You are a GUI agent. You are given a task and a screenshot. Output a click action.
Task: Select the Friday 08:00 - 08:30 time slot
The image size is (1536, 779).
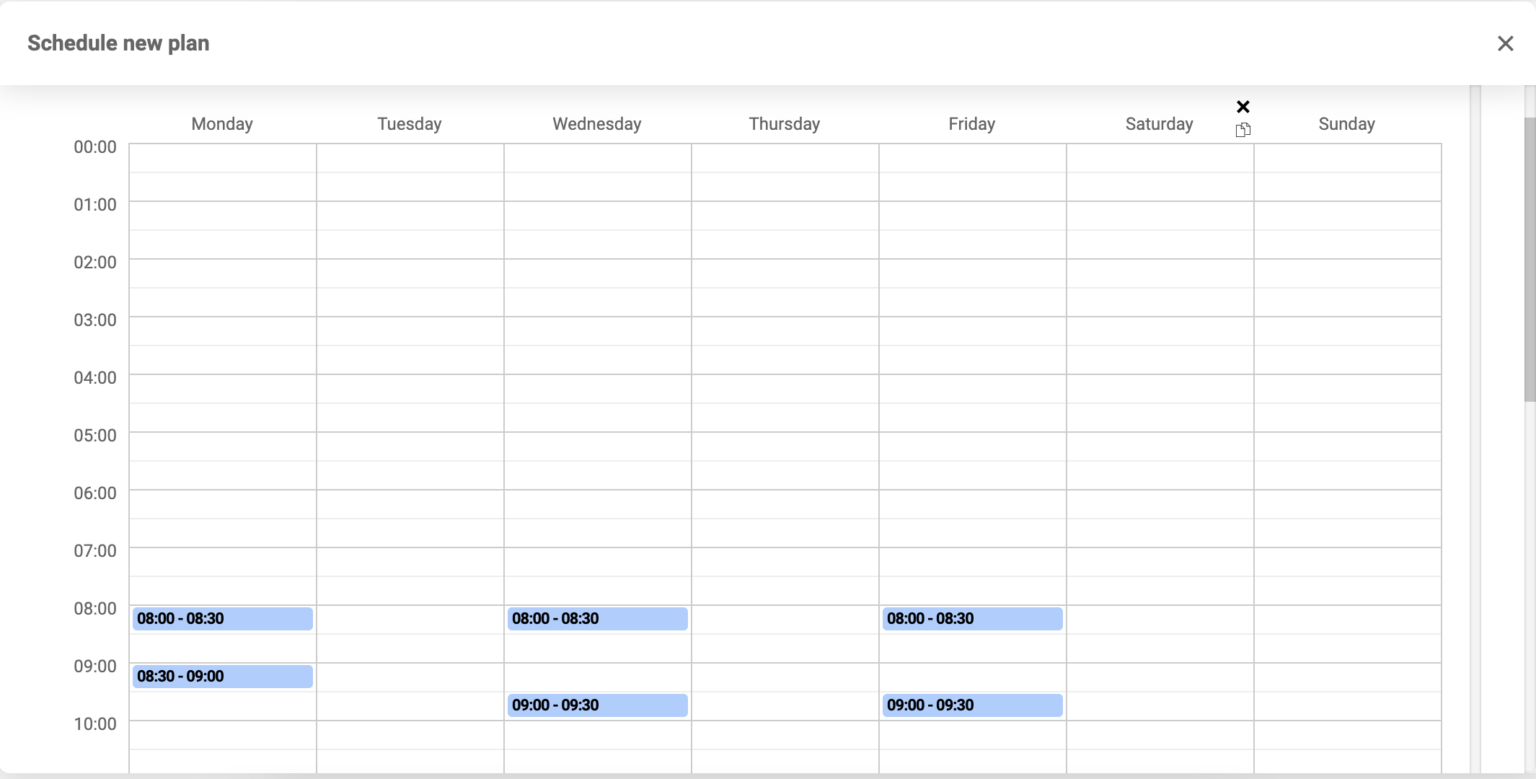tap(972, 618)
